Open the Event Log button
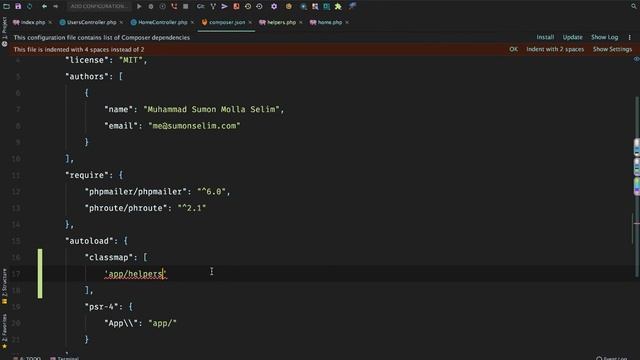640x360 pixels. coord(611,358)
